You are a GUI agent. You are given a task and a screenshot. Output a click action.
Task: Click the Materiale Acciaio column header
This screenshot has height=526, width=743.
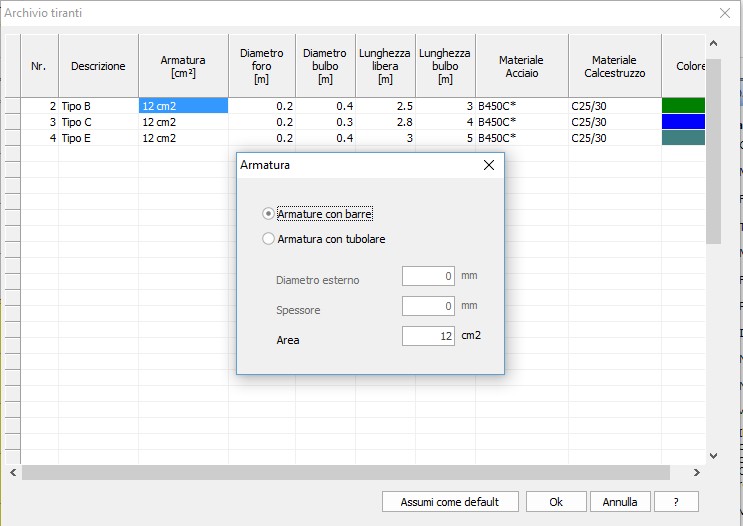coord(521,67)
